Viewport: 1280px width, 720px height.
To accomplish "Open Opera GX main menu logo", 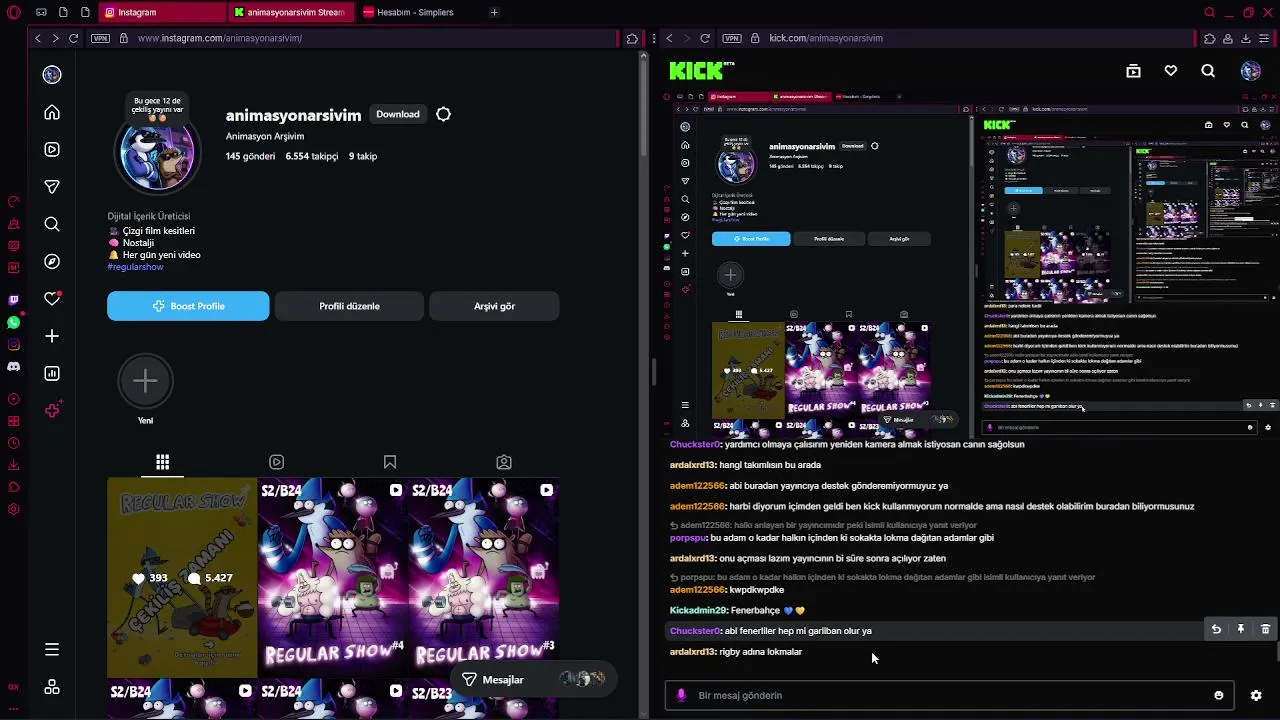I will [x=13, y=12].
